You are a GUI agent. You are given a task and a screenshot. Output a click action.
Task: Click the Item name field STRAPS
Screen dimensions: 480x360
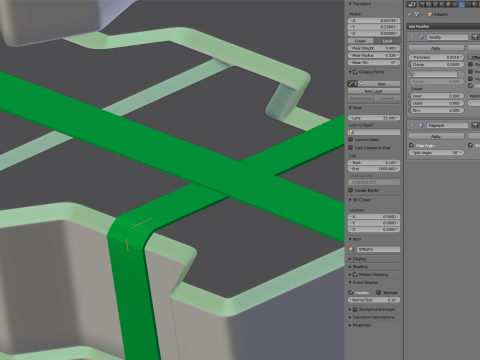(378, 249)
